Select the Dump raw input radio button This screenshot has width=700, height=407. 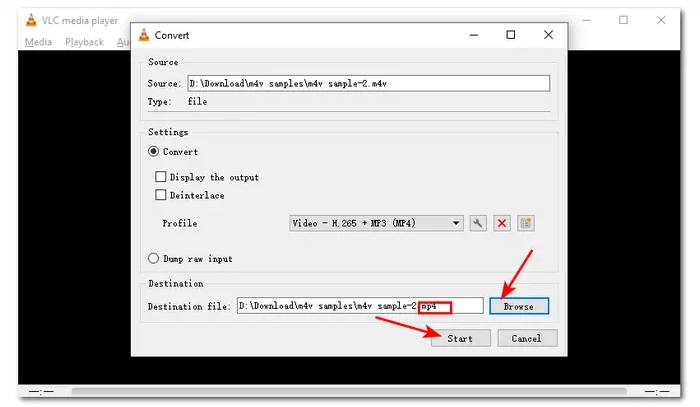click(x=153, y=258)
